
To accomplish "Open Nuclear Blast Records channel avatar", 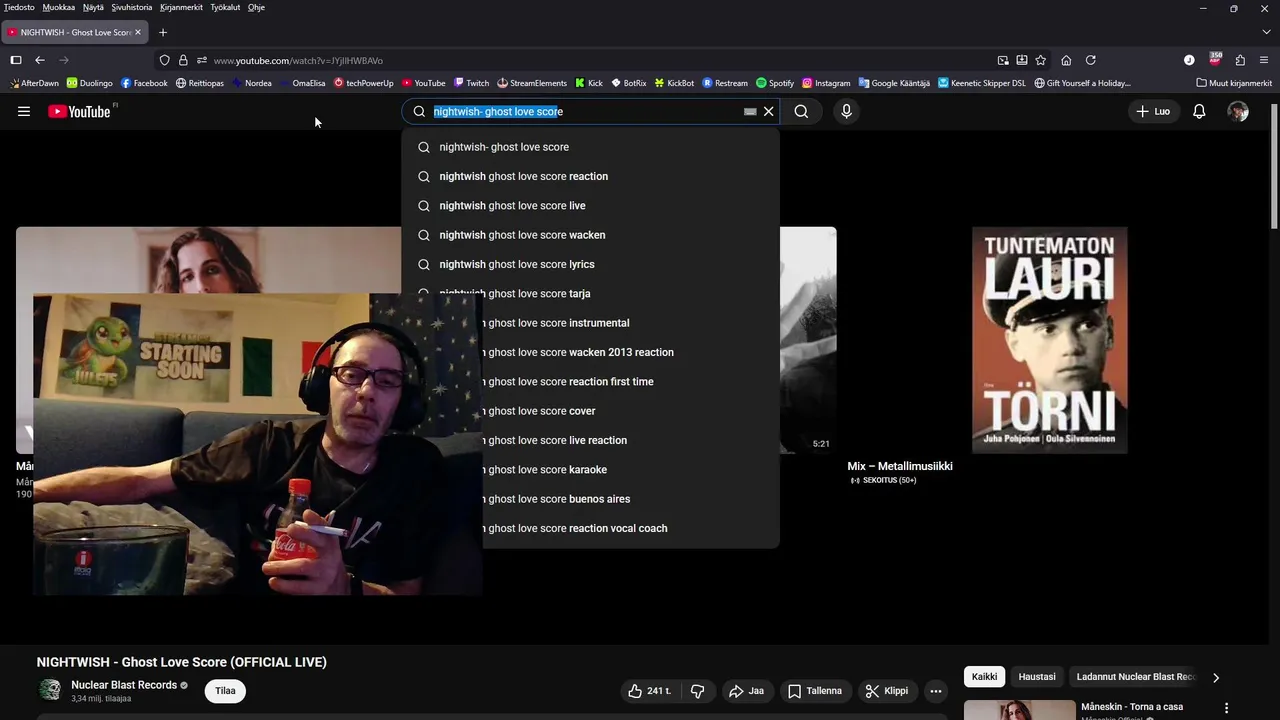I will (x=49, y=690).
